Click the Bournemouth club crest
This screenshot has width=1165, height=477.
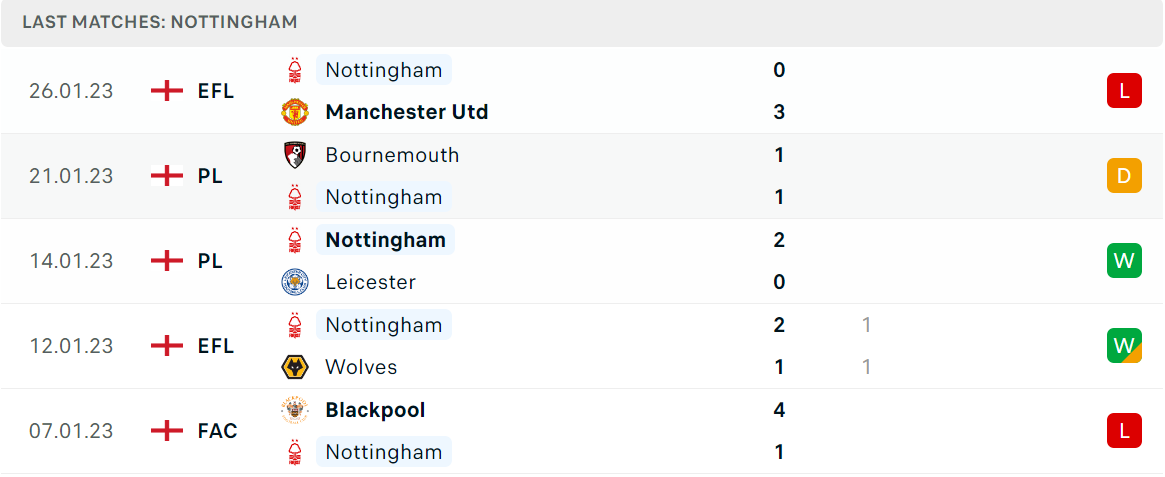[x=295, y=155]
